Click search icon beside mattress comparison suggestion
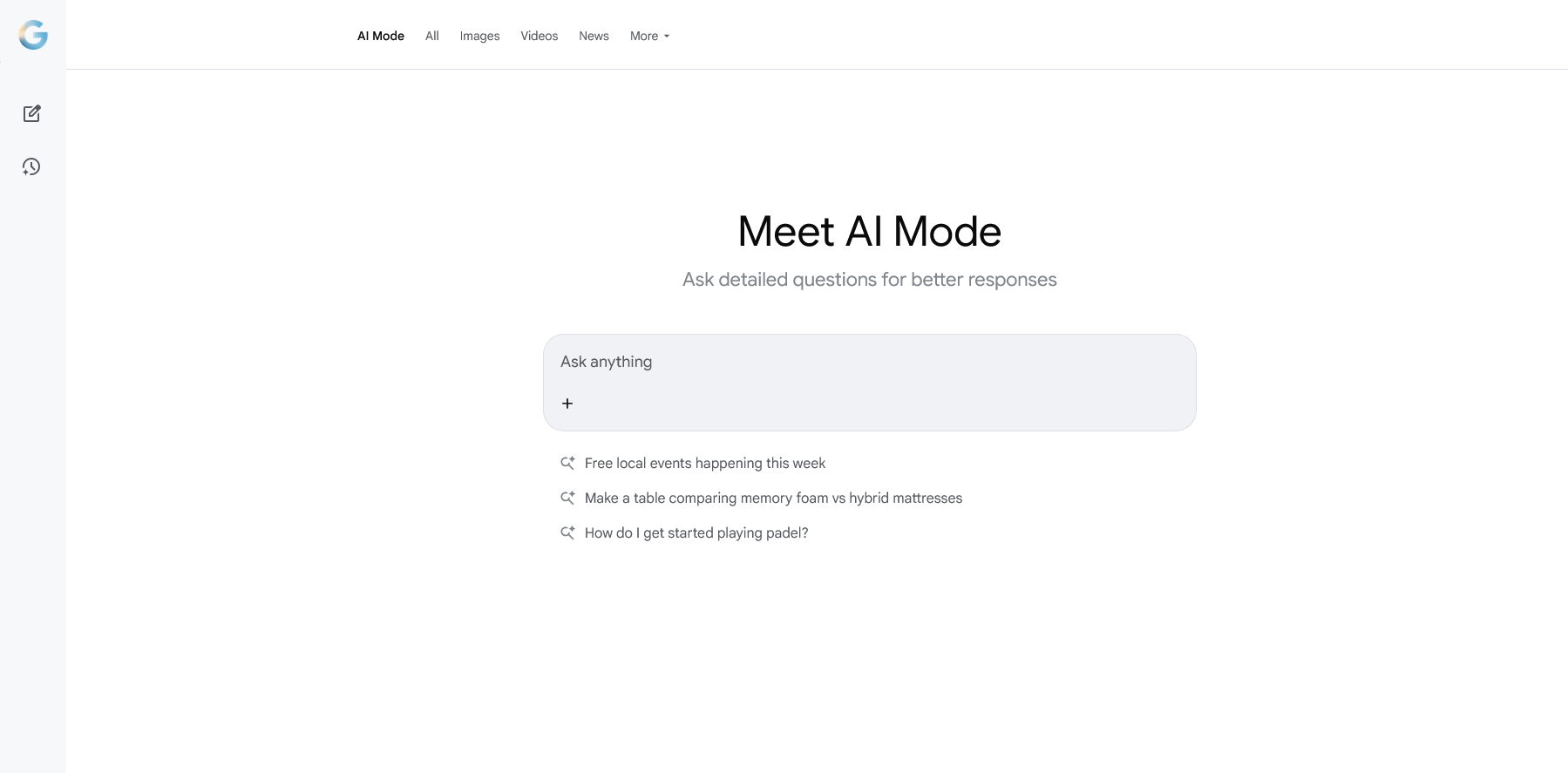 (567, 498)
